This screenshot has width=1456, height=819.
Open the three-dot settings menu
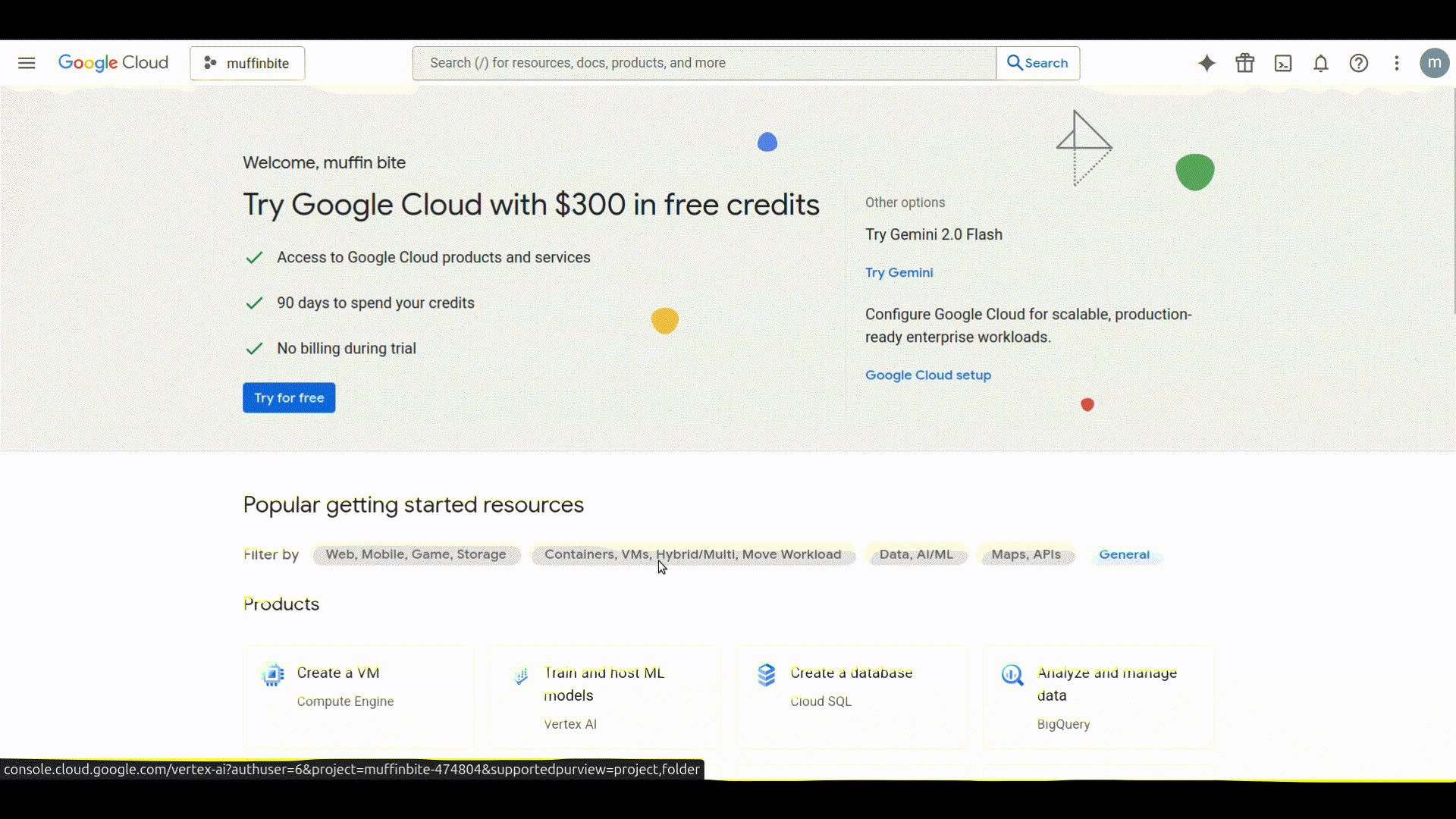coord(1396,63)
